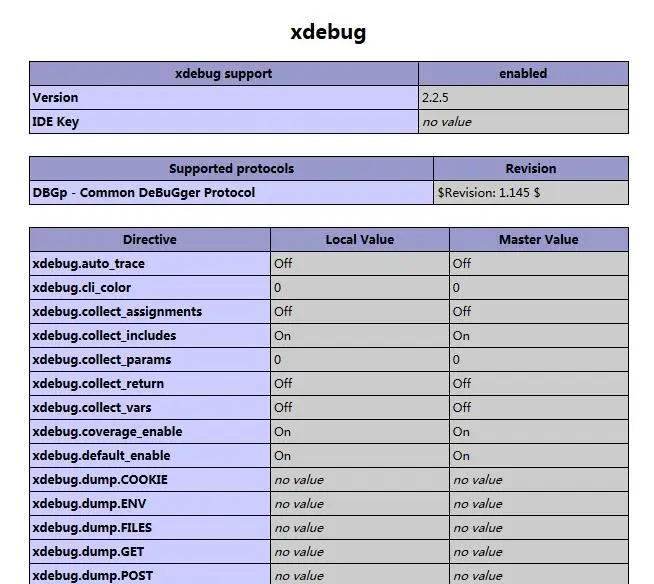Select the xdebug.collect_params directive
Image resolution: width=654 pixels, height=584 pixels.
point(150,360)
